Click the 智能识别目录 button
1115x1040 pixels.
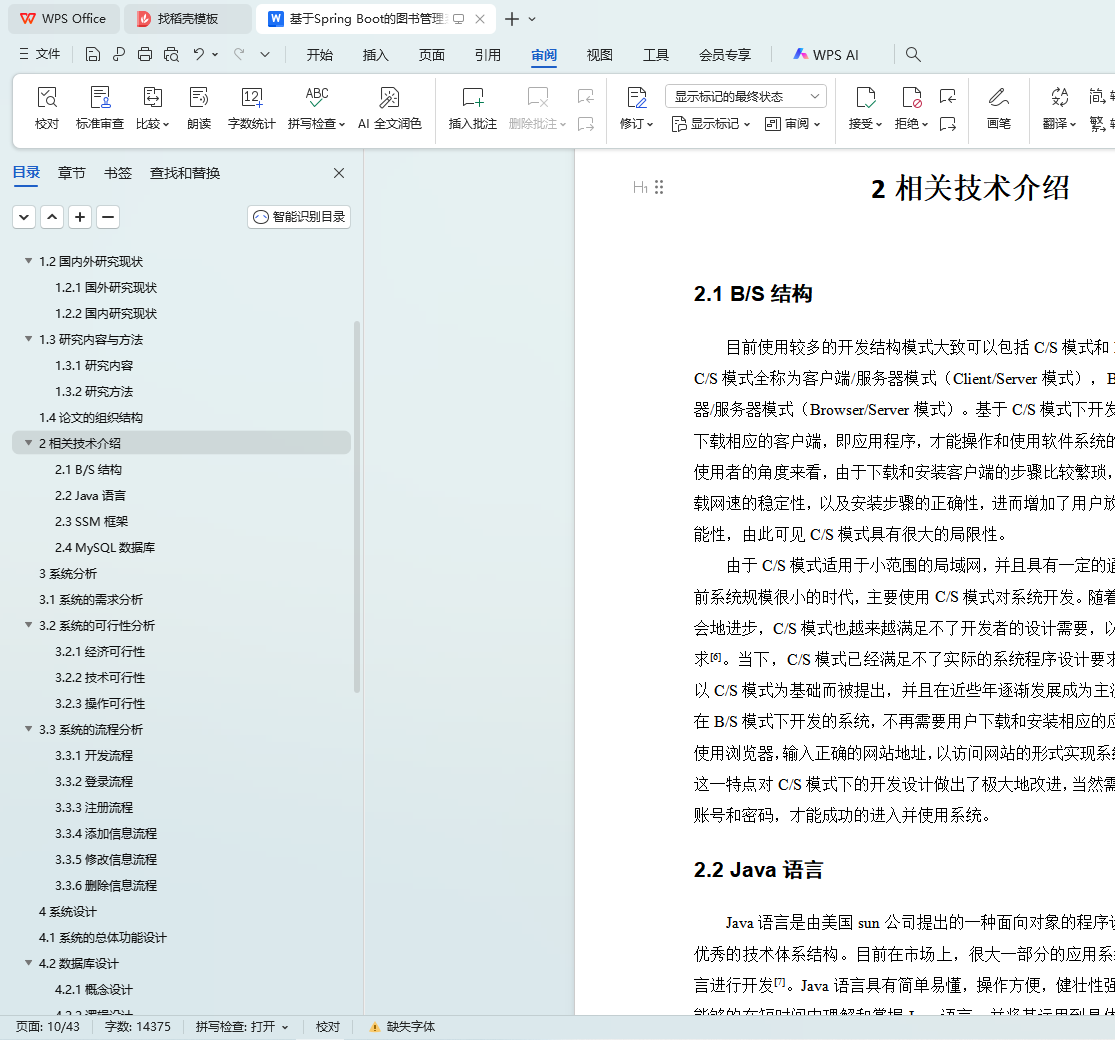click(299, 217)
